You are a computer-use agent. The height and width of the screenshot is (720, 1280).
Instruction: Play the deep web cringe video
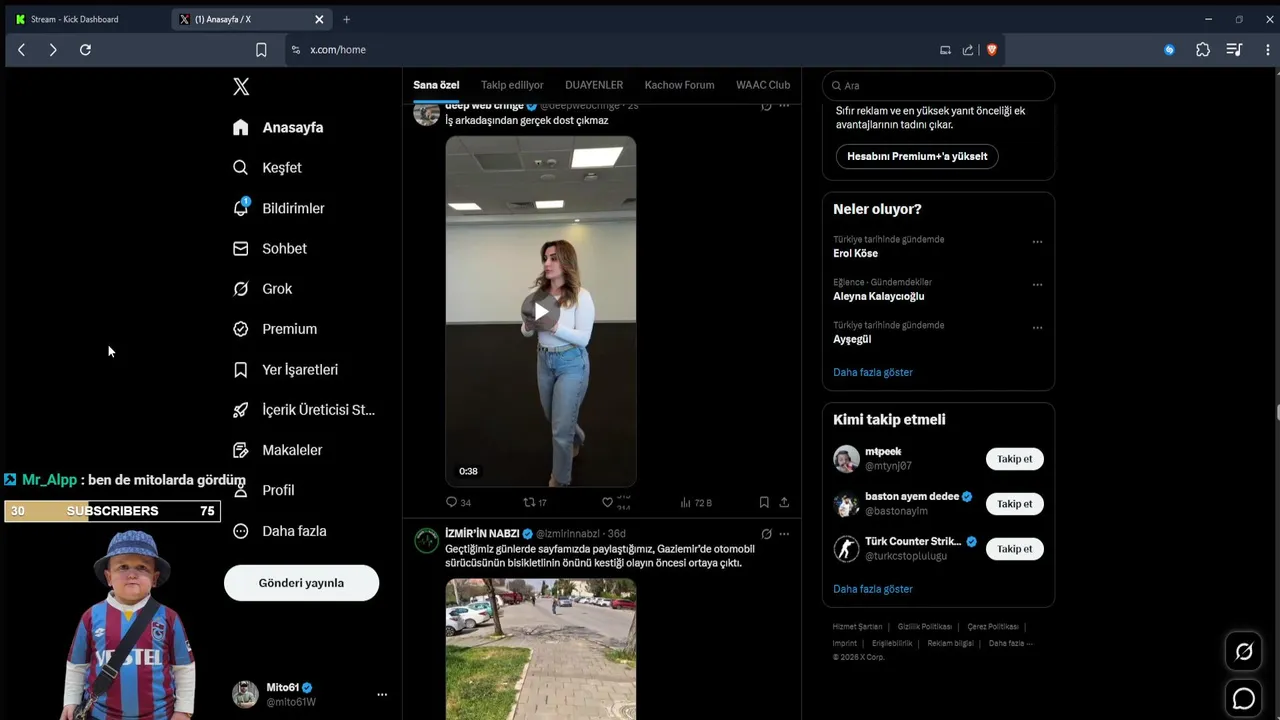pyautogui.click(x=541, y=311)
